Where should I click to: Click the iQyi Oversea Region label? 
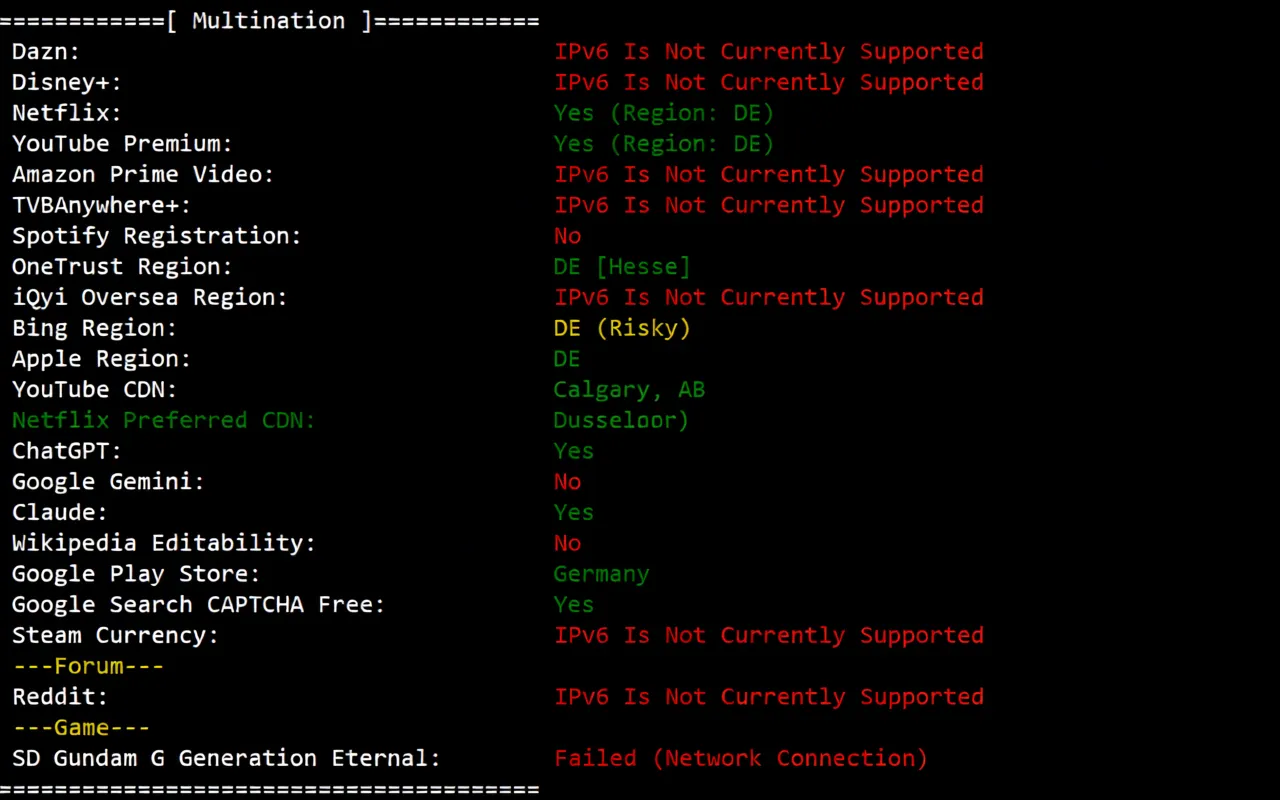point(150,298)
